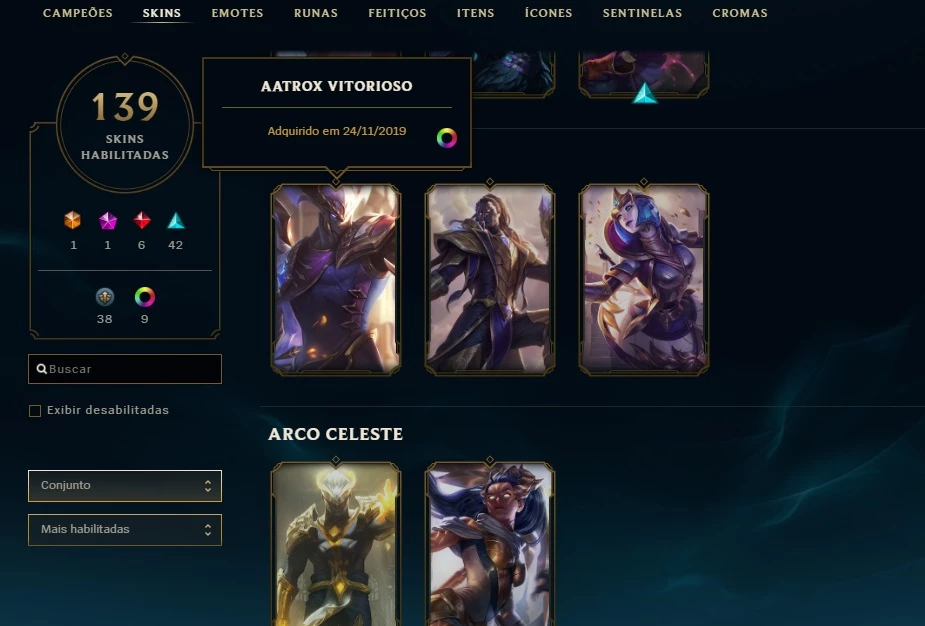
Task: Click the red Legendary gem icon
Action: pyautogui.click(x=142, y=220)
